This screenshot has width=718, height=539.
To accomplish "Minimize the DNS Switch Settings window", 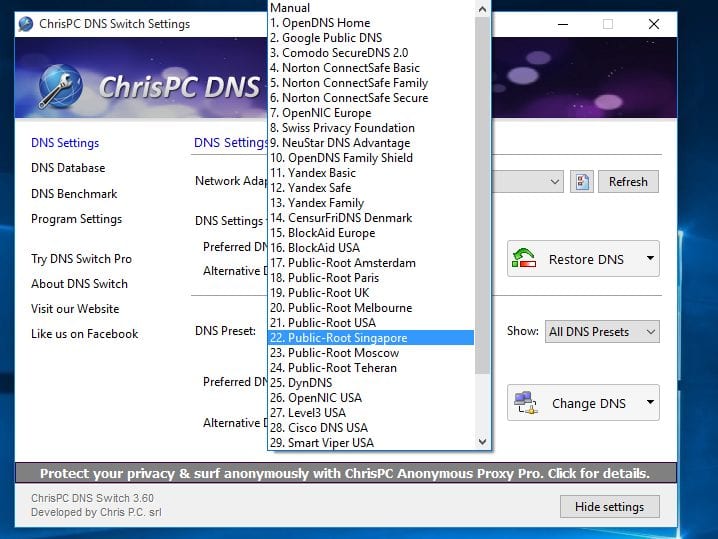I will (563, 24).
